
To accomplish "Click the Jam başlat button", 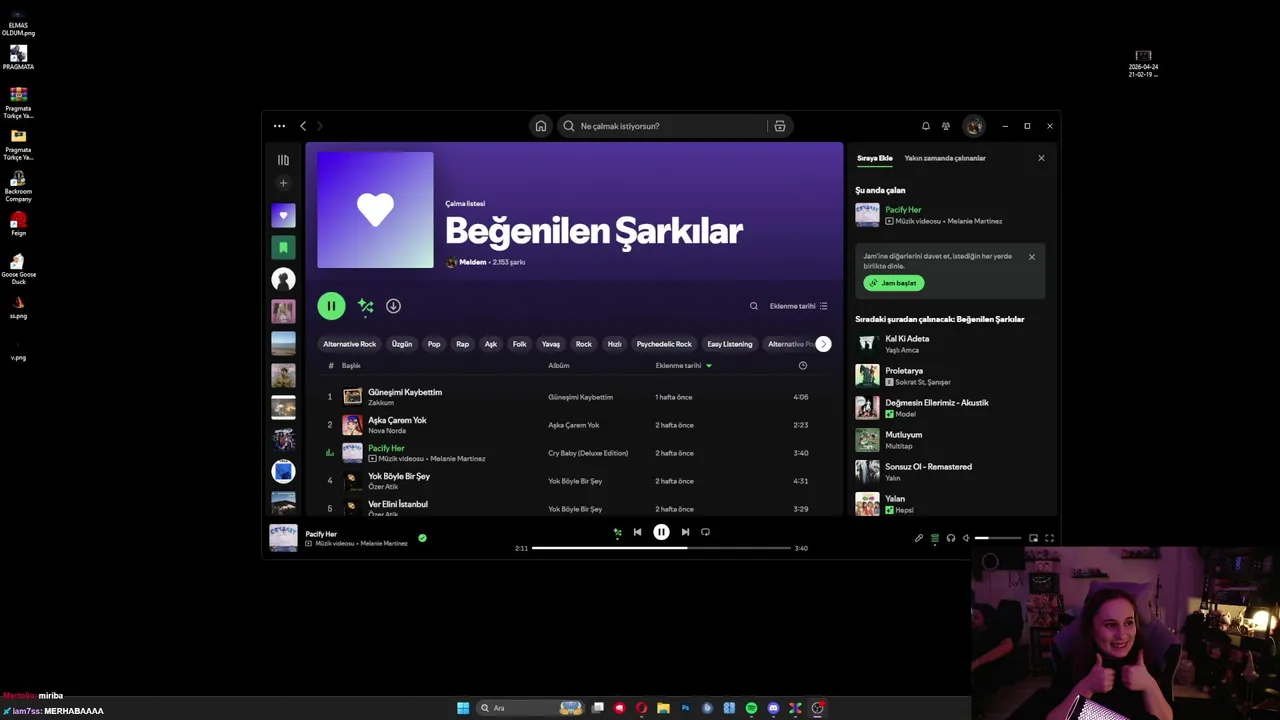I will (x=893, y=283).
